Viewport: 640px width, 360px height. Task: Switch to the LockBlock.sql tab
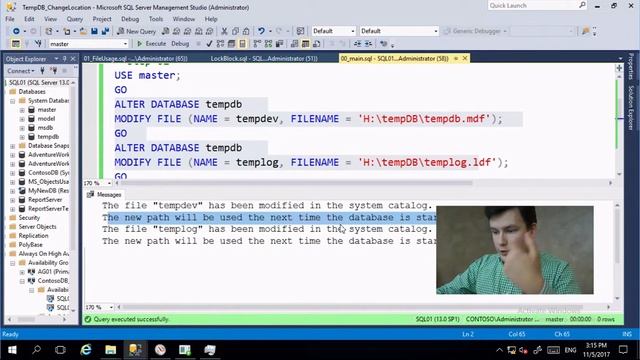point(264,59)
